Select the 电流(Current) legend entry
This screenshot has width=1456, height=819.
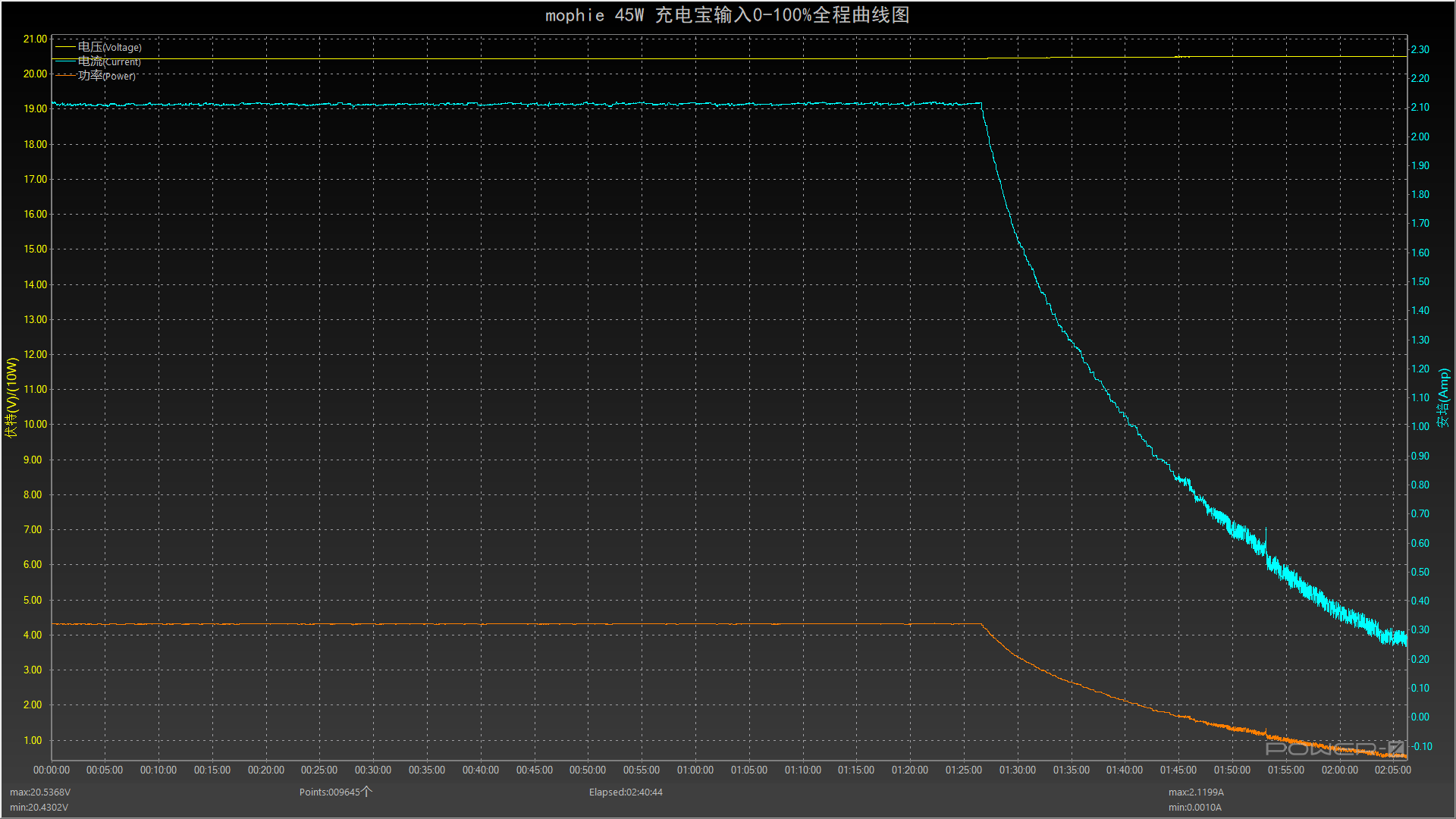(x=99, y=61)
